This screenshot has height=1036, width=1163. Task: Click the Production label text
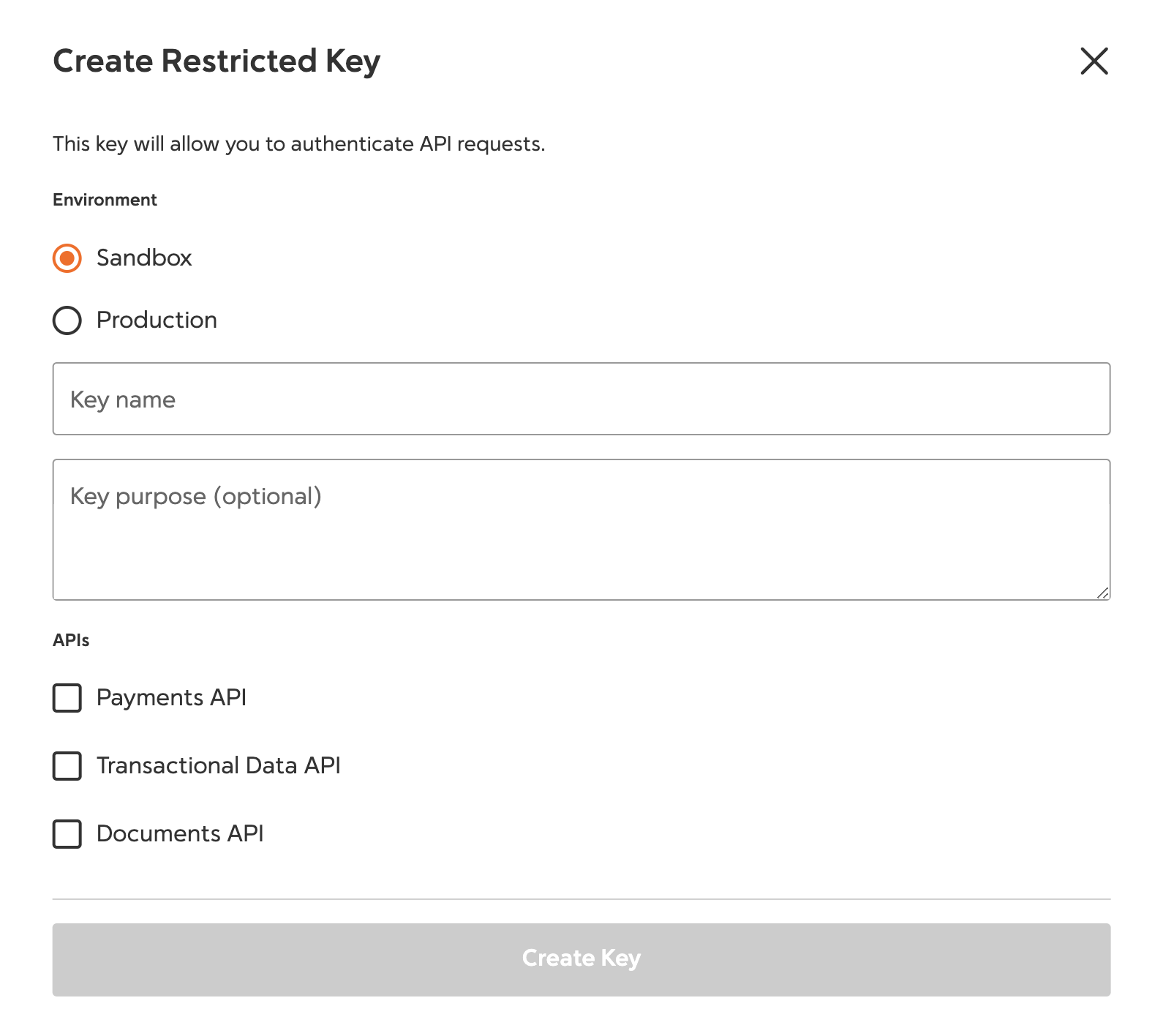tap(157, 320)
